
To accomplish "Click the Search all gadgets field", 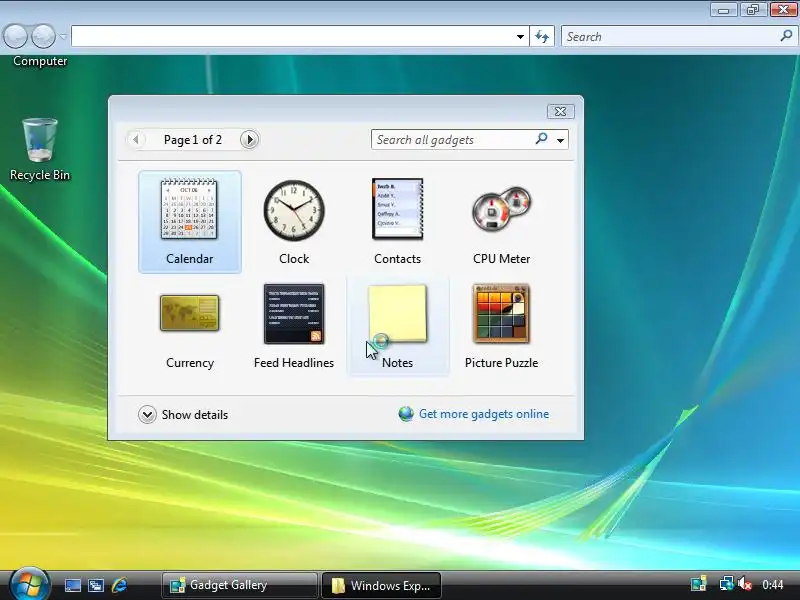I will [452, 139].
